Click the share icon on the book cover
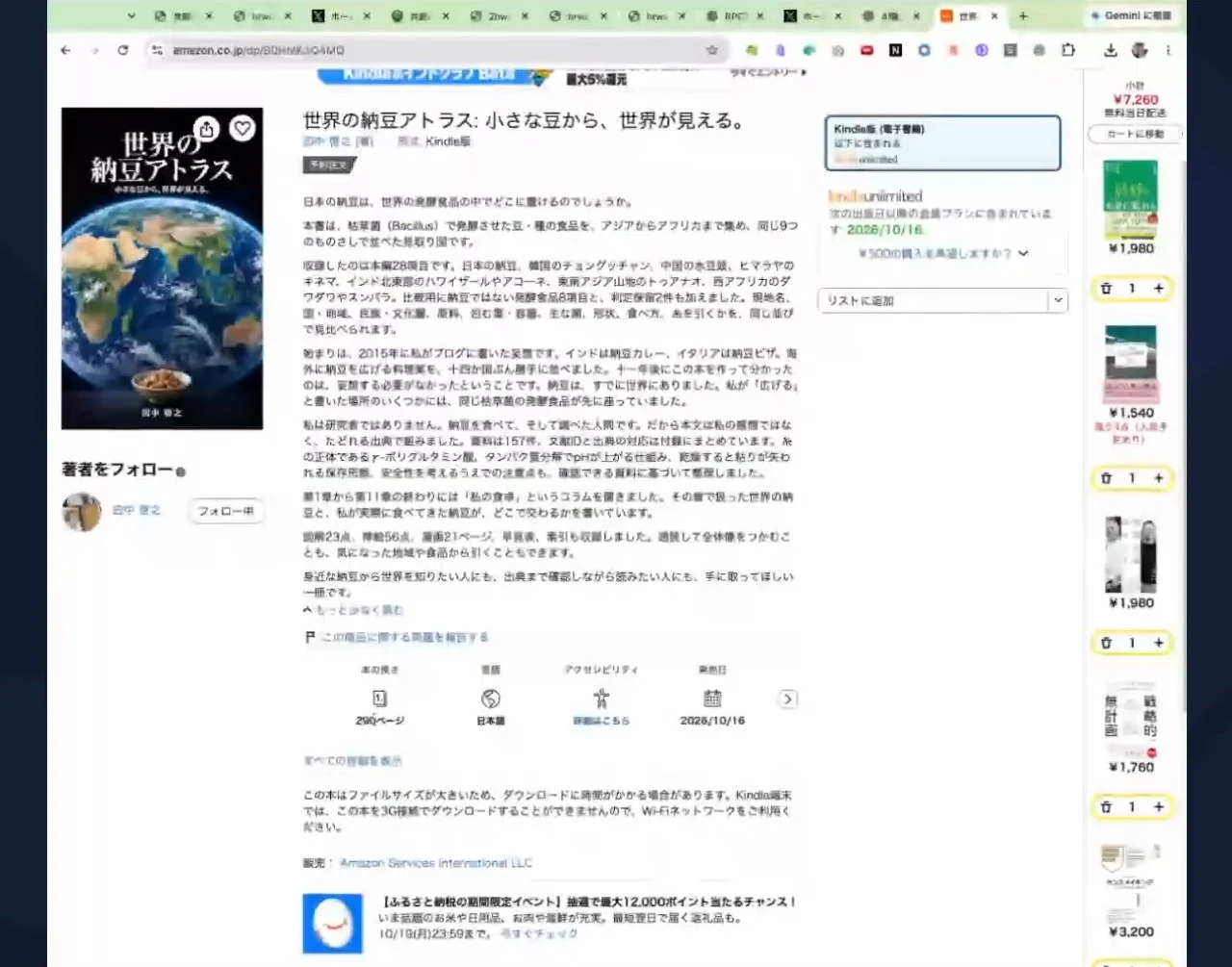This screenshot has width=1232, height=967. click(x=207, y=129)
